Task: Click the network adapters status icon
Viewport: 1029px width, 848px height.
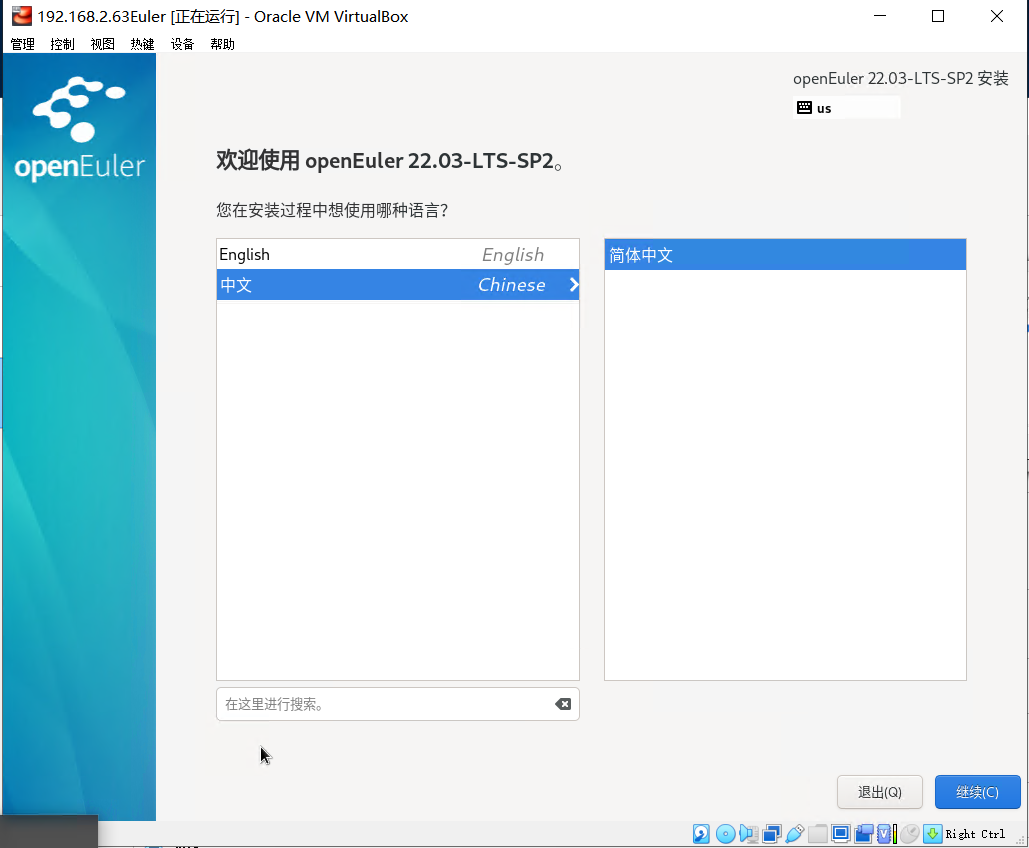Action: click(x=771, y=834)
